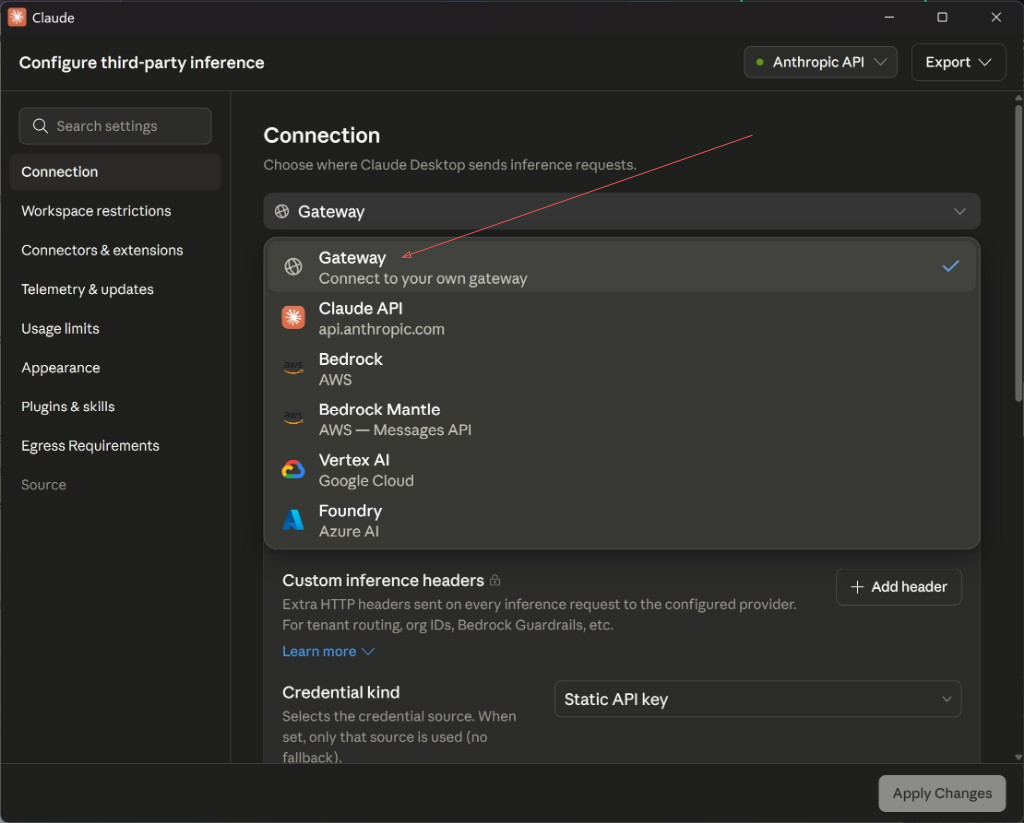
Task: Click the Credential kind label
Action: [341, 692]
